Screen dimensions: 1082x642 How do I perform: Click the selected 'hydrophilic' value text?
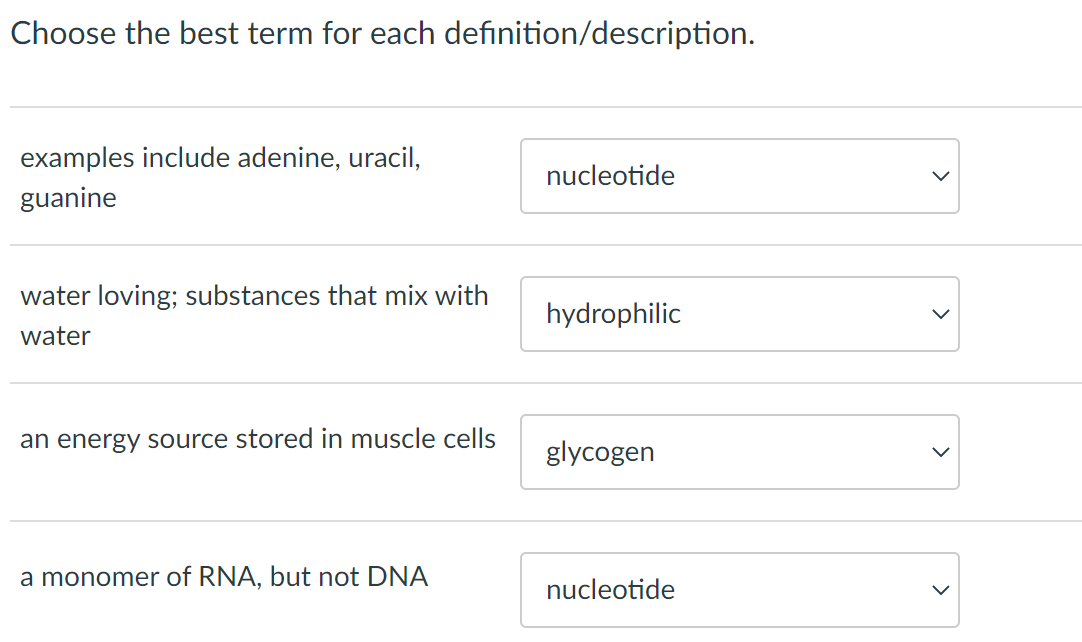click(613, 314)
